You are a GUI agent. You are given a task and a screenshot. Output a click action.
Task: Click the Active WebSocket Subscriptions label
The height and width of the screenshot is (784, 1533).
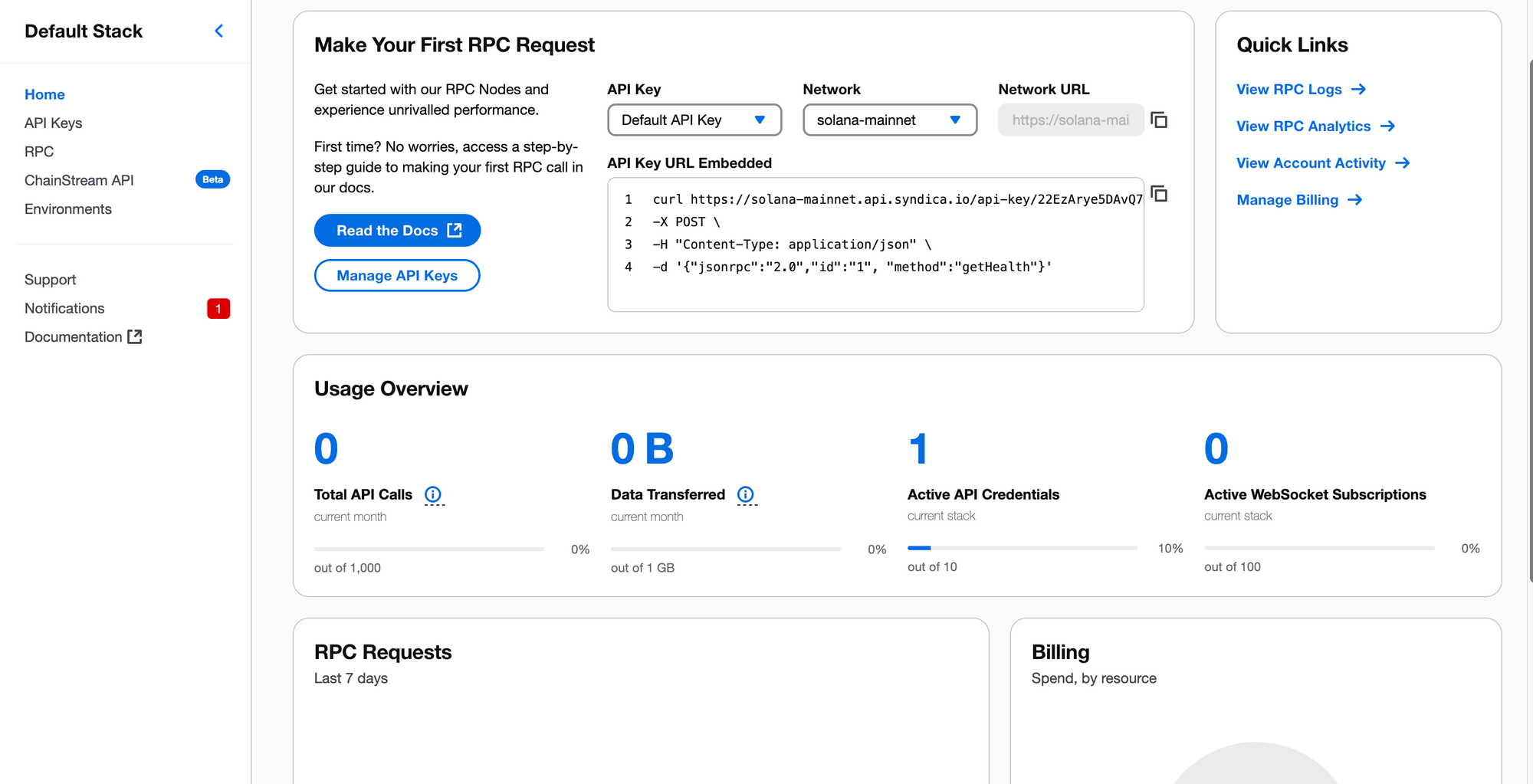[1315, 494]
